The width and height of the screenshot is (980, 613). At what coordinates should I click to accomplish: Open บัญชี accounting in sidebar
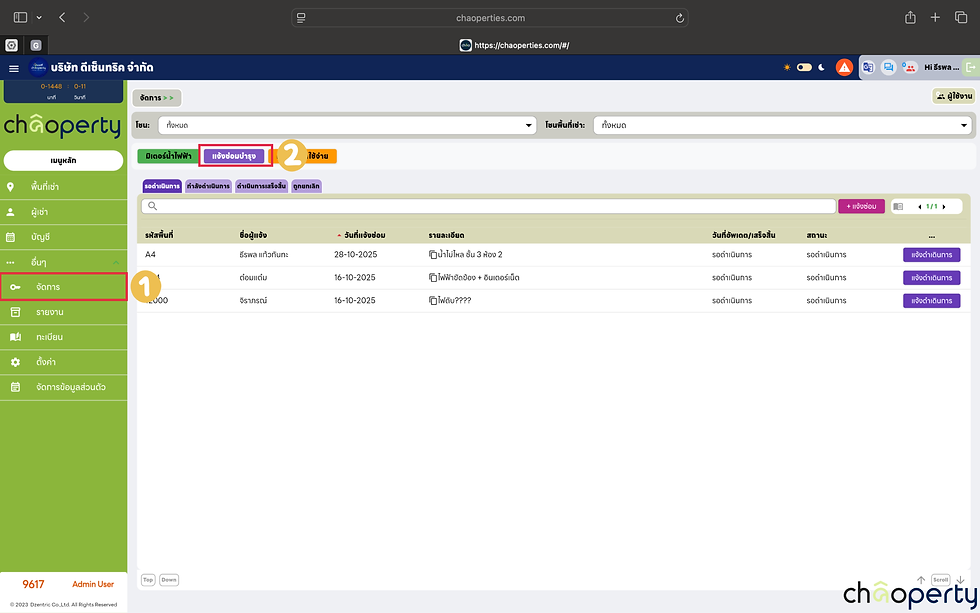point(63,237)
